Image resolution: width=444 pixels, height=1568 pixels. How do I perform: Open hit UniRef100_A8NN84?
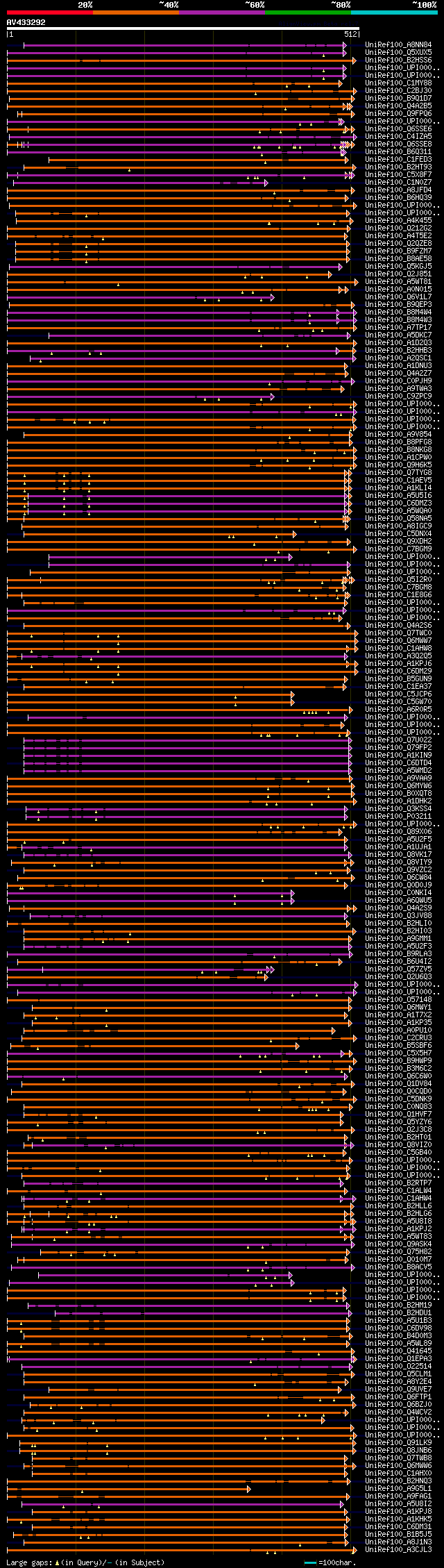398,44
